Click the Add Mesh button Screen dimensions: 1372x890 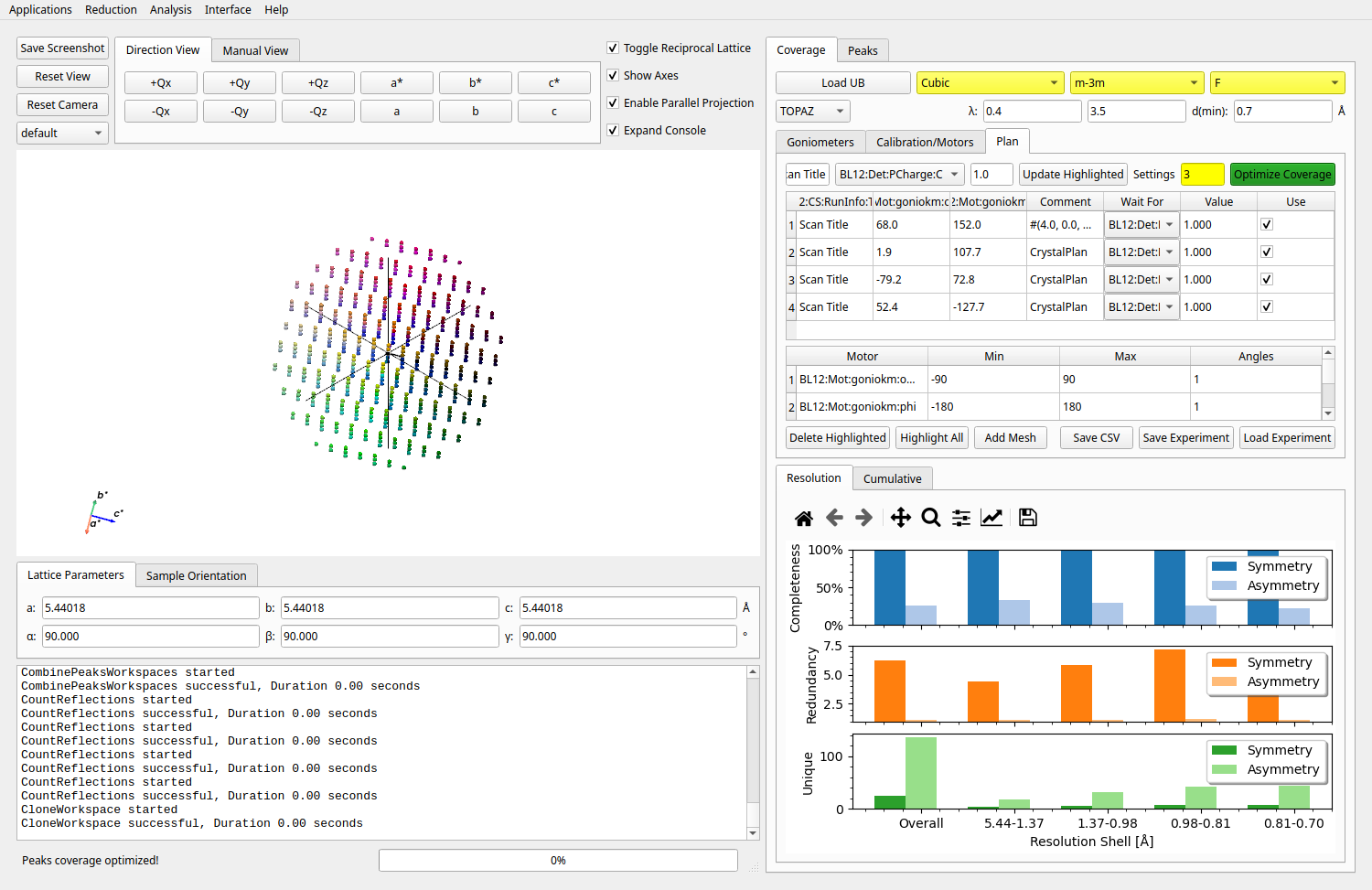coord(1011,437)
